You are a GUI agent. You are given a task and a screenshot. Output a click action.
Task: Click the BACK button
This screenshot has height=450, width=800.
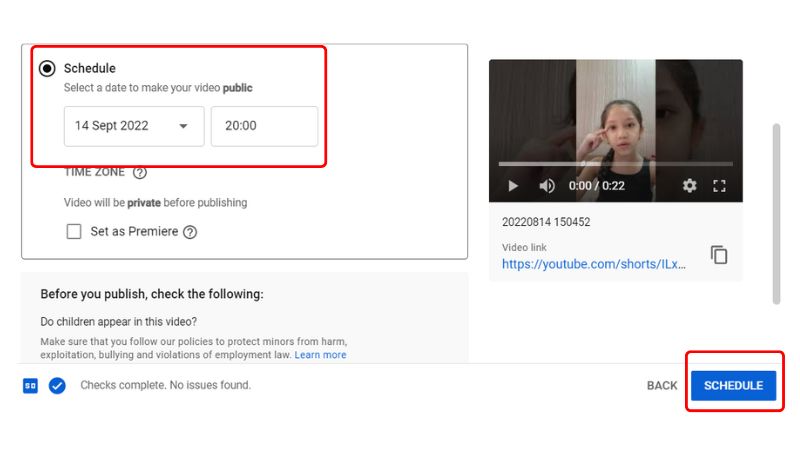[662, 386]
